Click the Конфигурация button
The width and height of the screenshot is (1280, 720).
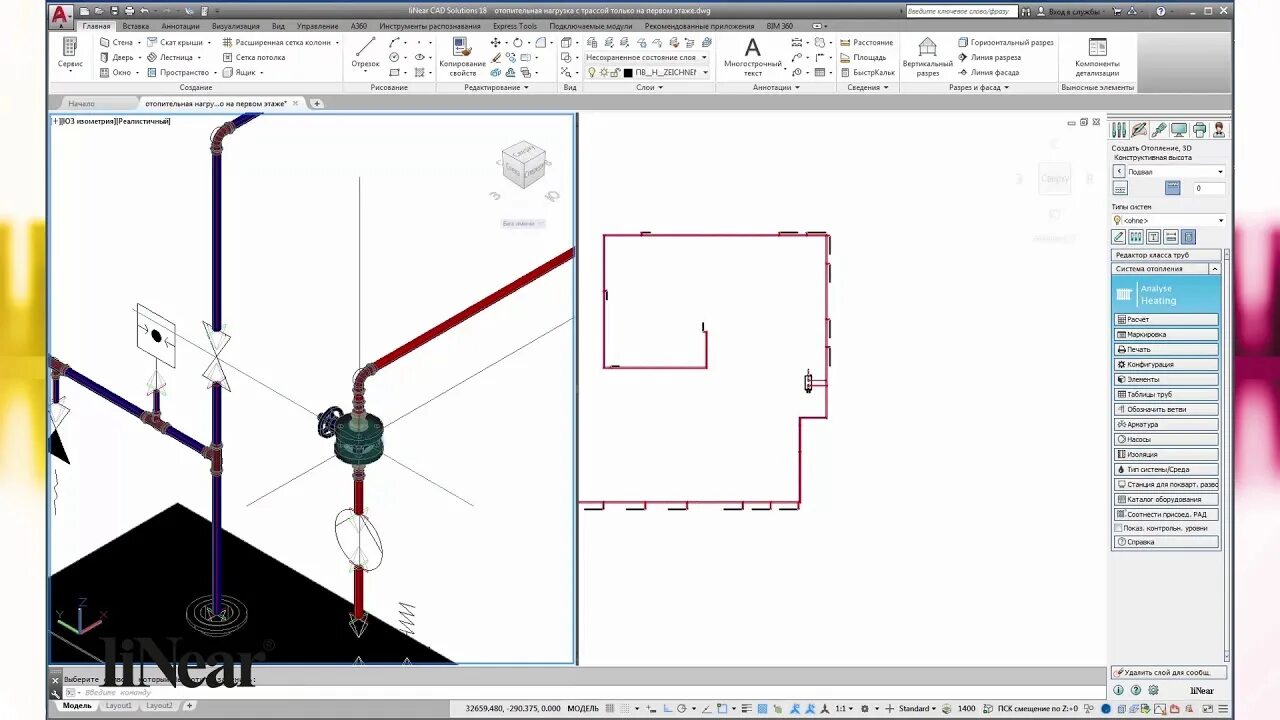click(x=1166, y=364)
